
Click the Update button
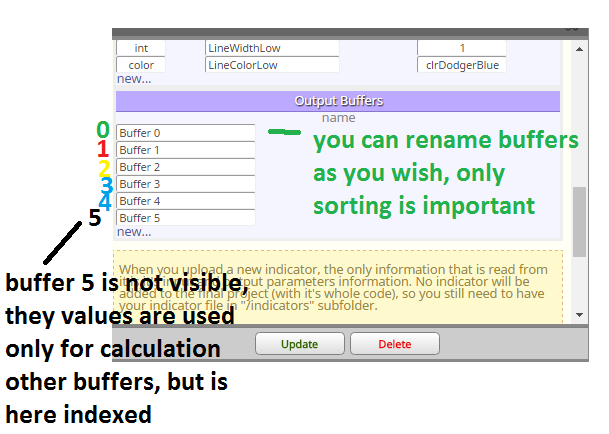pyautogui.click(x=299, y=343)
